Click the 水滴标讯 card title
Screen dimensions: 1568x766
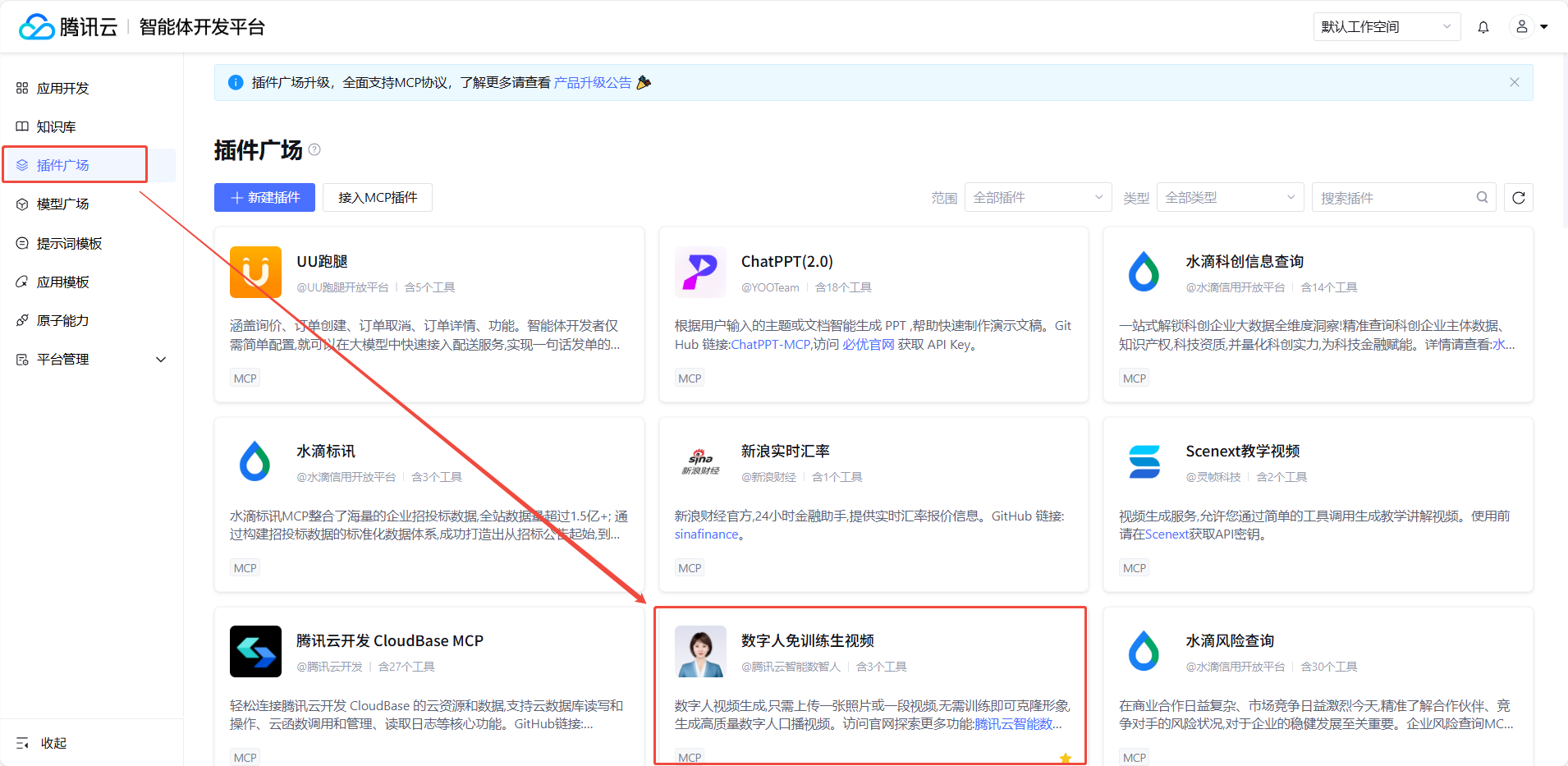[326, 451]
